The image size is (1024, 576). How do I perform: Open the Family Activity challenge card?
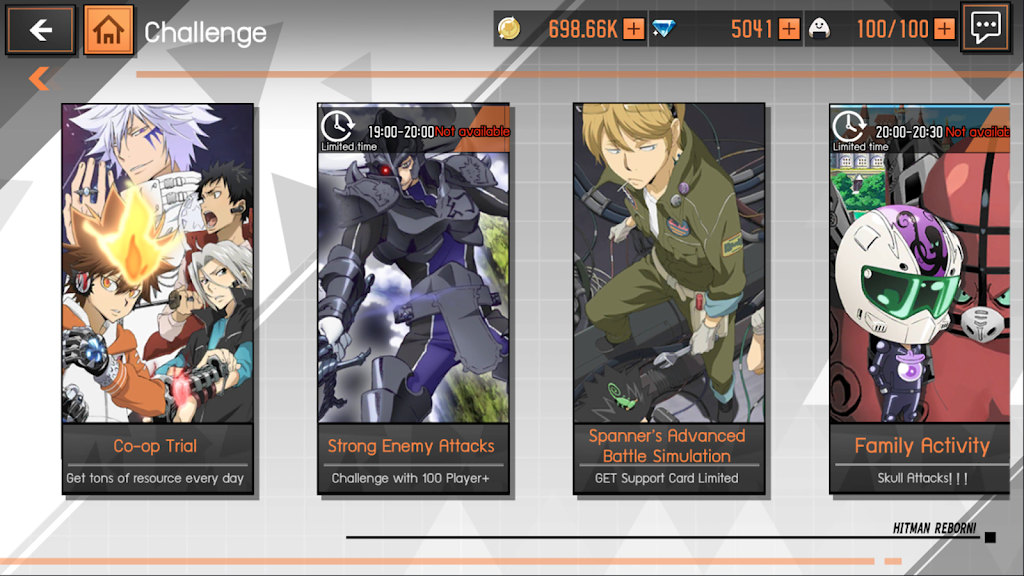[920, 298]
